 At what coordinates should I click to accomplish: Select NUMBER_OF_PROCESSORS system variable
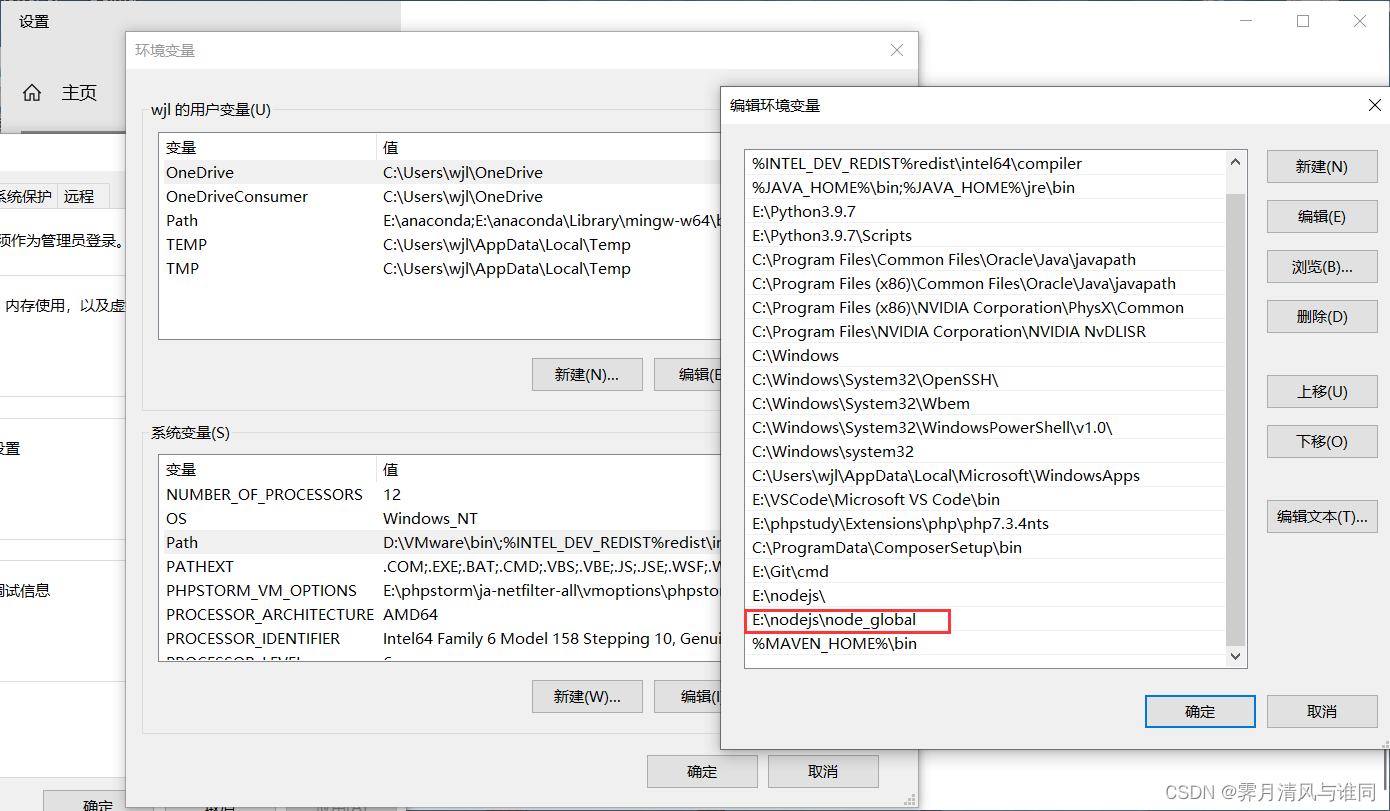(440, 495)
